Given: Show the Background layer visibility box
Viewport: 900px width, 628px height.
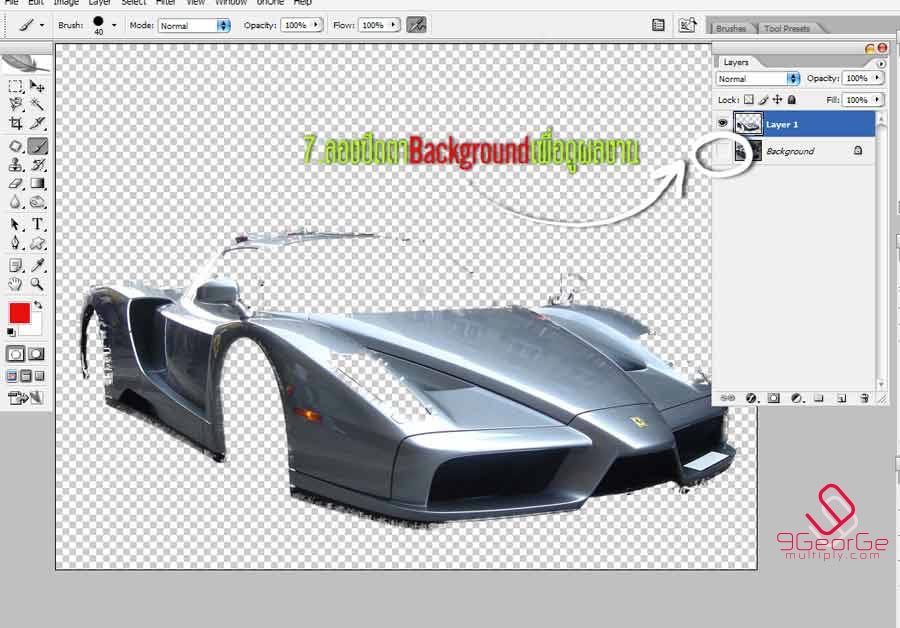Looking at the screenshot, I should (x=723, y=151).
